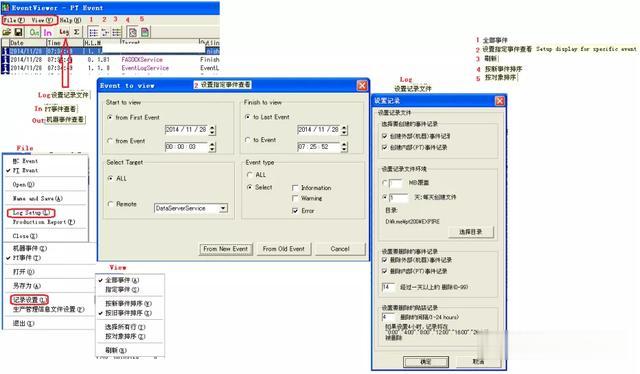
Task: Click the refresh list toolbar icon
Action: [116, 32]
